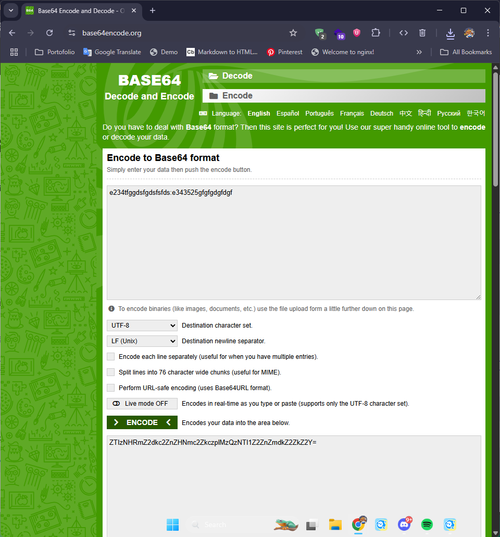The height and width of the screenshot is (537, 500).
Task: Select Chinese 中文 language
Action: point(405,113)
